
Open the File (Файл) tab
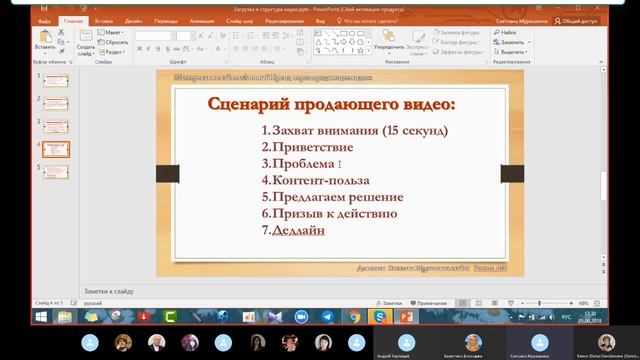44,21
